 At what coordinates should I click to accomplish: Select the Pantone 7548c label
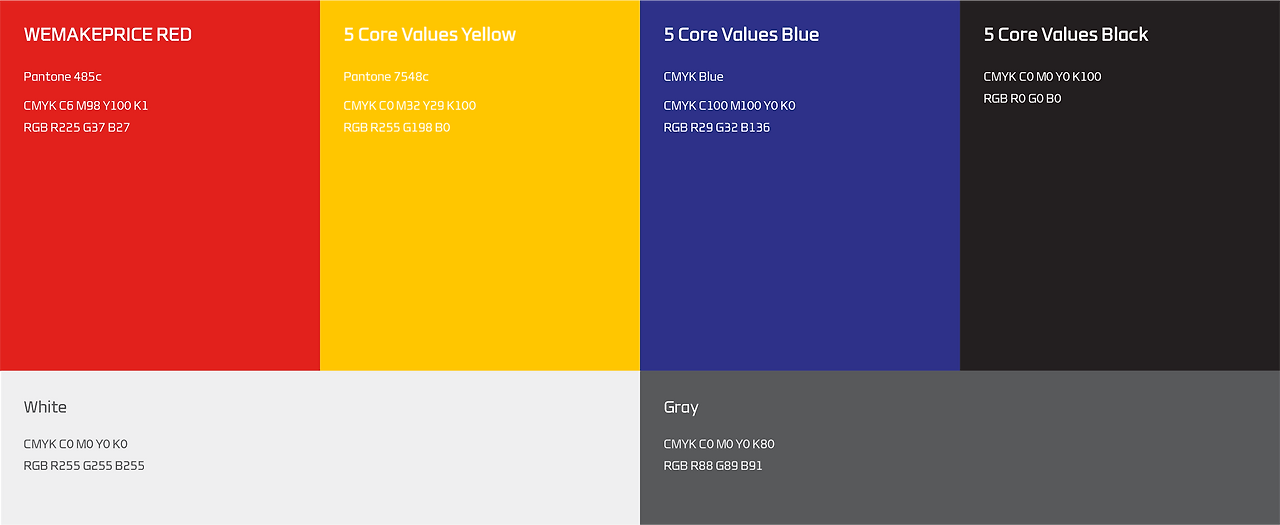pos(386,77)
